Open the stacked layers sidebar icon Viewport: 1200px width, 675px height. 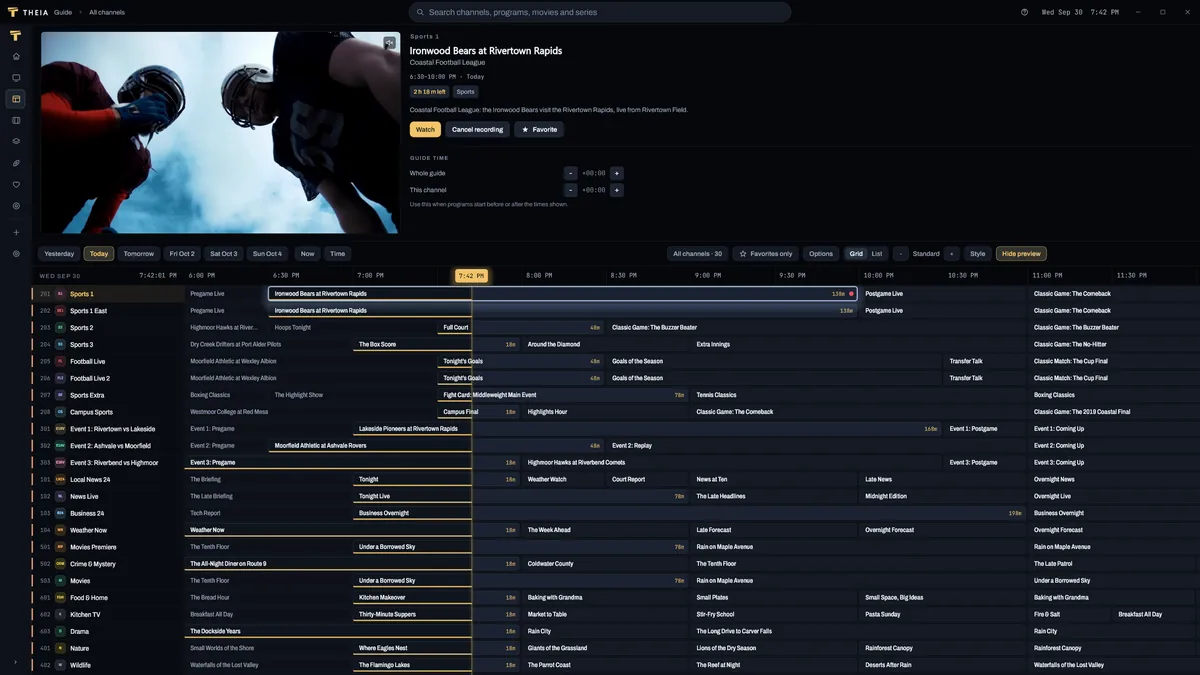(x=16, y=141)
